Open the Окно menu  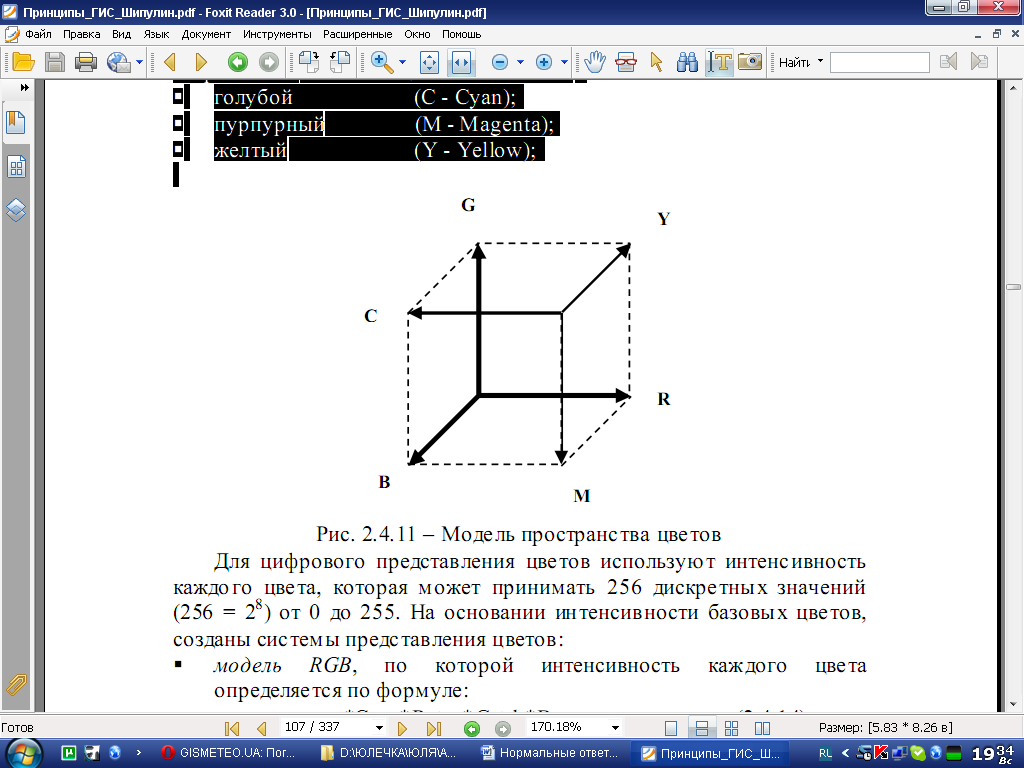coord(417,34)
